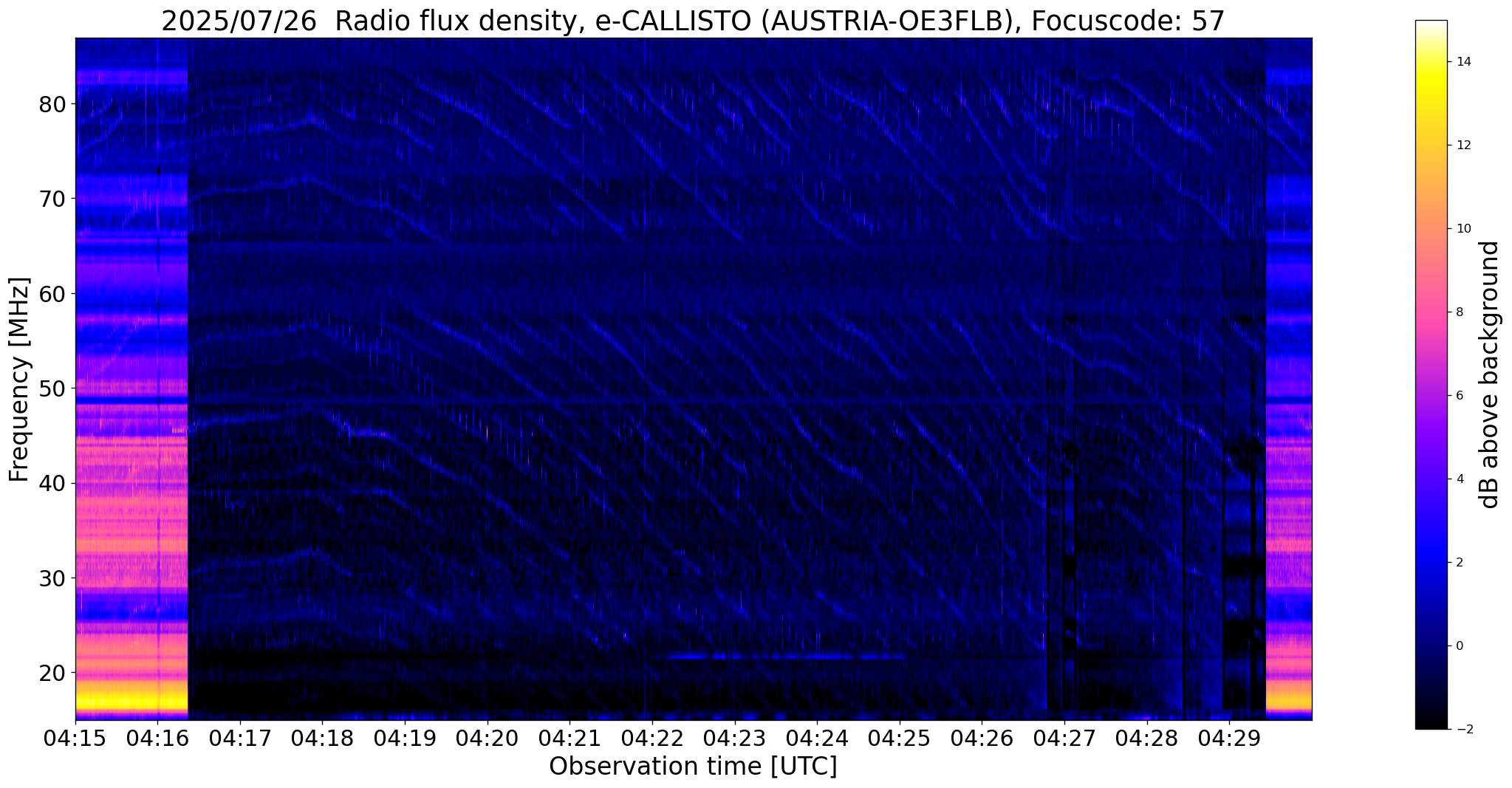Click the colorbar tick label 0
Image resolution: width=1512 pixels, height=788 pixels.
(x=1459, y=645)
